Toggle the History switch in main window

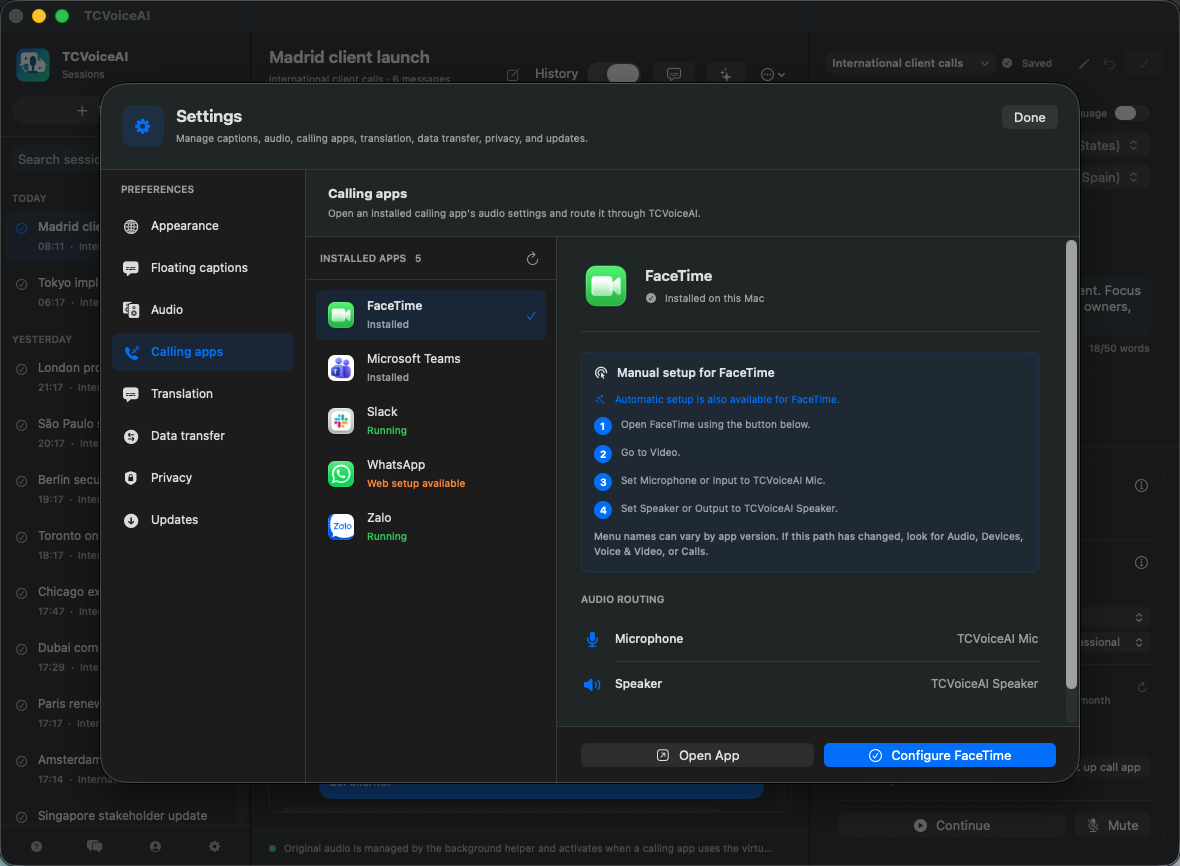pos(613,73)
